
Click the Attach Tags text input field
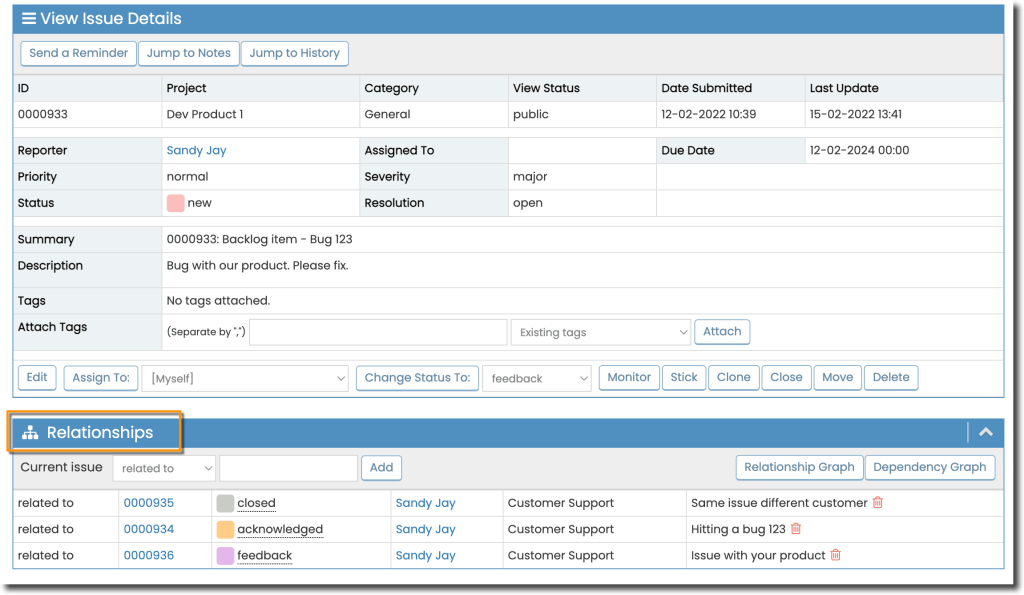pos(377,332)
